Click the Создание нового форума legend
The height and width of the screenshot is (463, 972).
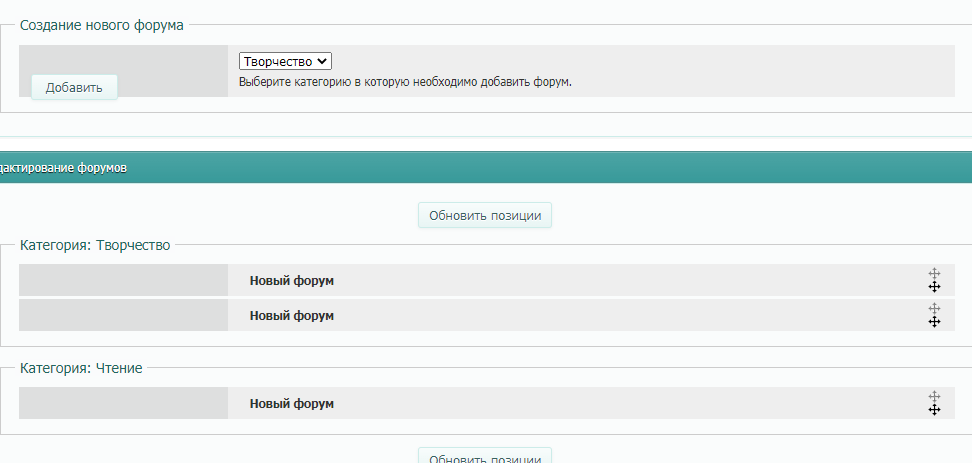102,25
